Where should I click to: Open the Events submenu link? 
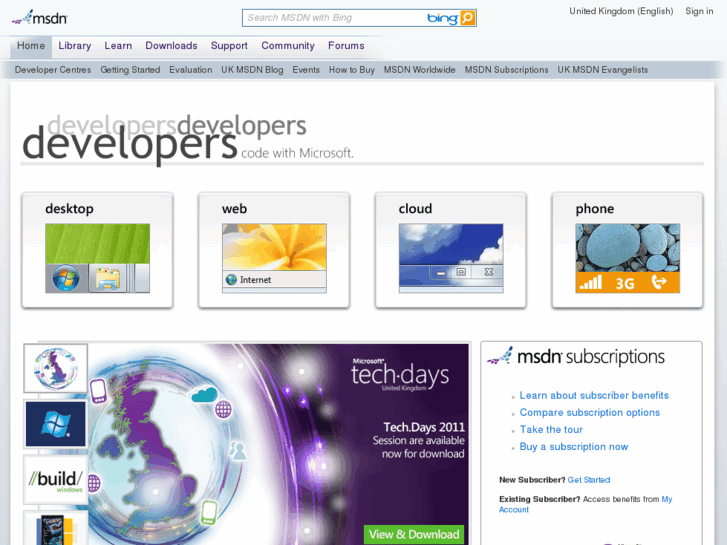(x=306, y=70)
